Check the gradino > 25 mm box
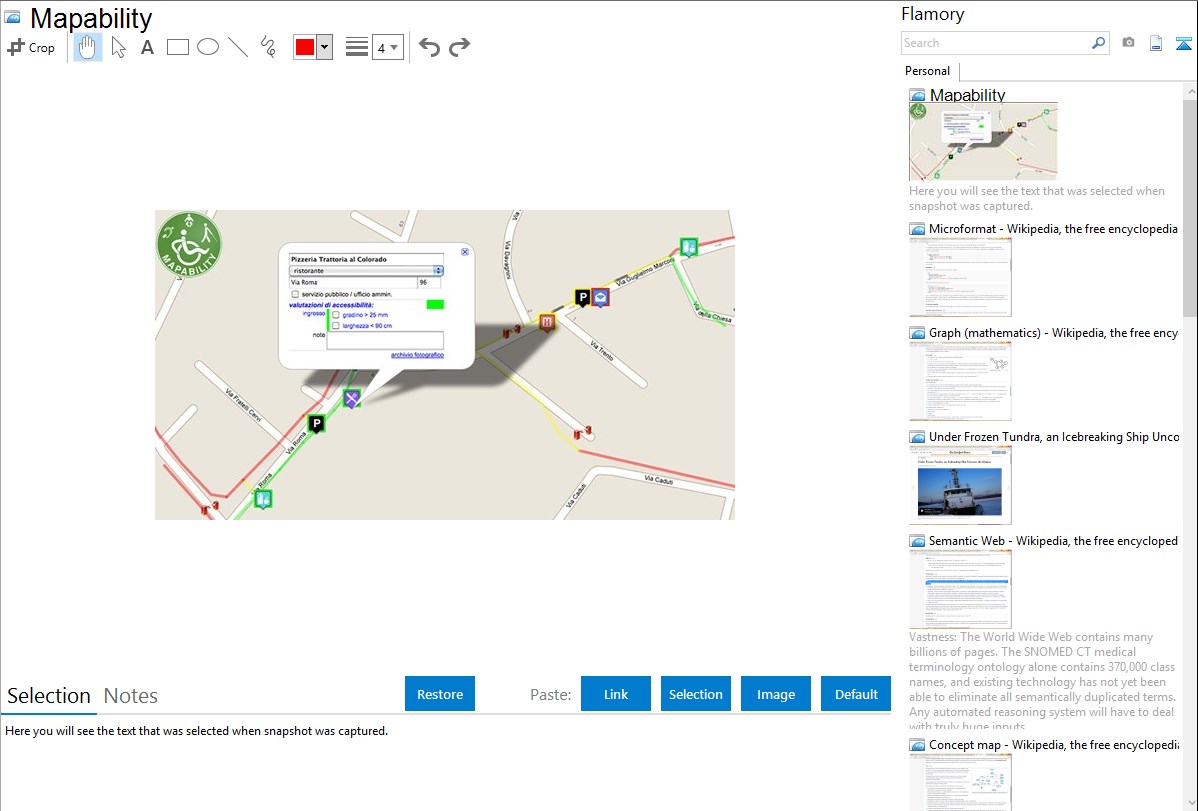The image size is (1198, 811). [x=336, y=314]
